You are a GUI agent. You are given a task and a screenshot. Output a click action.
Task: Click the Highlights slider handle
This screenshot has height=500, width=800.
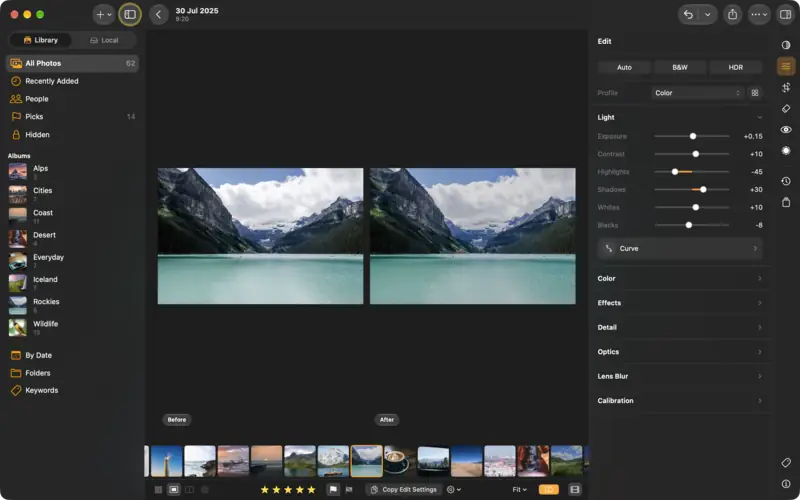coord(674,172)
